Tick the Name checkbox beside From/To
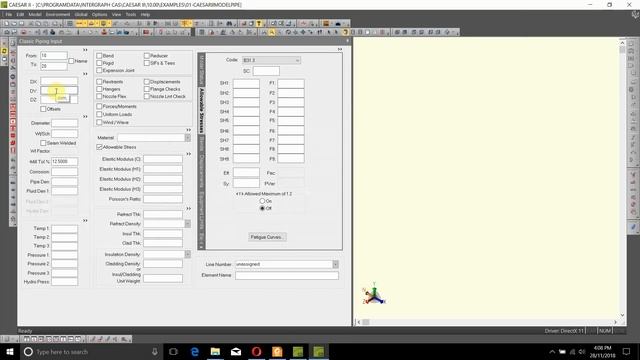The image size is (640, 360). [71, 61]
